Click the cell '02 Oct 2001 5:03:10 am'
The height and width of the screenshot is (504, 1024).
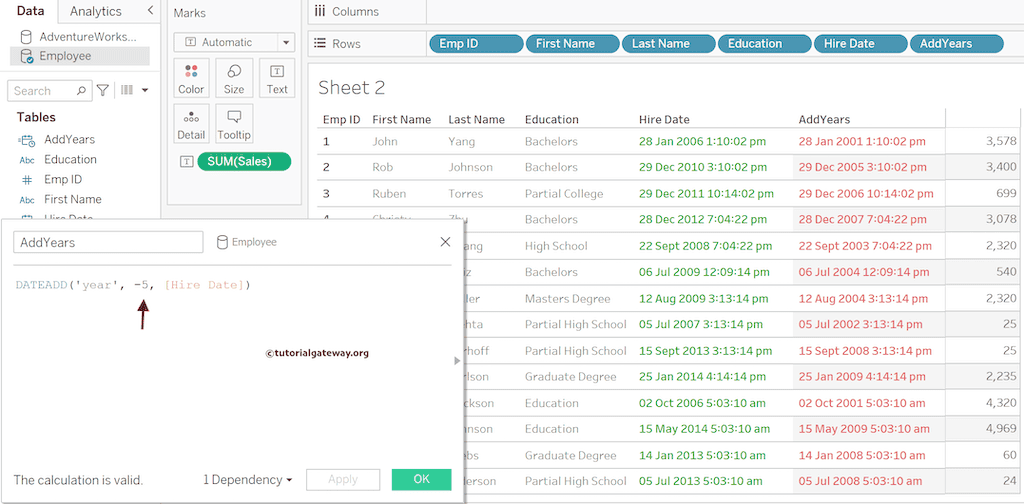coord(861,403)
